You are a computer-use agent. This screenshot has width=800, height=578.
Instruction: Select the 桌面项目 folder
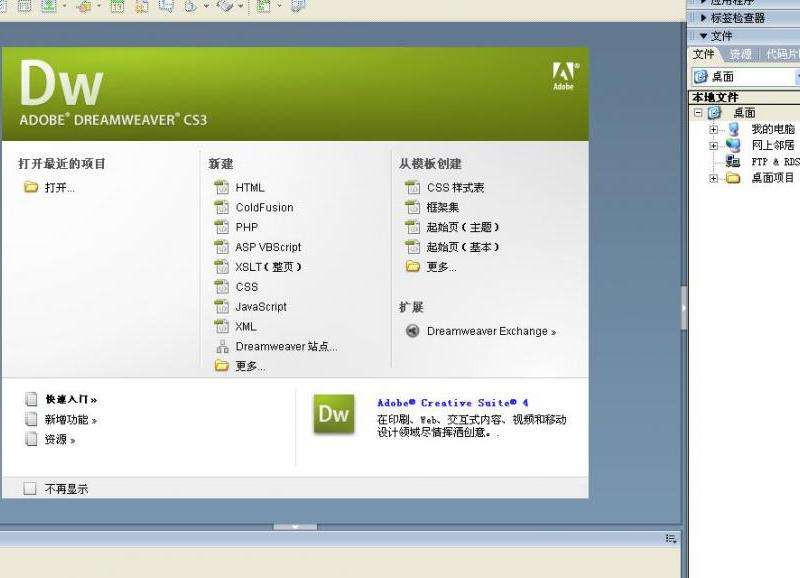tap(772, 178)
